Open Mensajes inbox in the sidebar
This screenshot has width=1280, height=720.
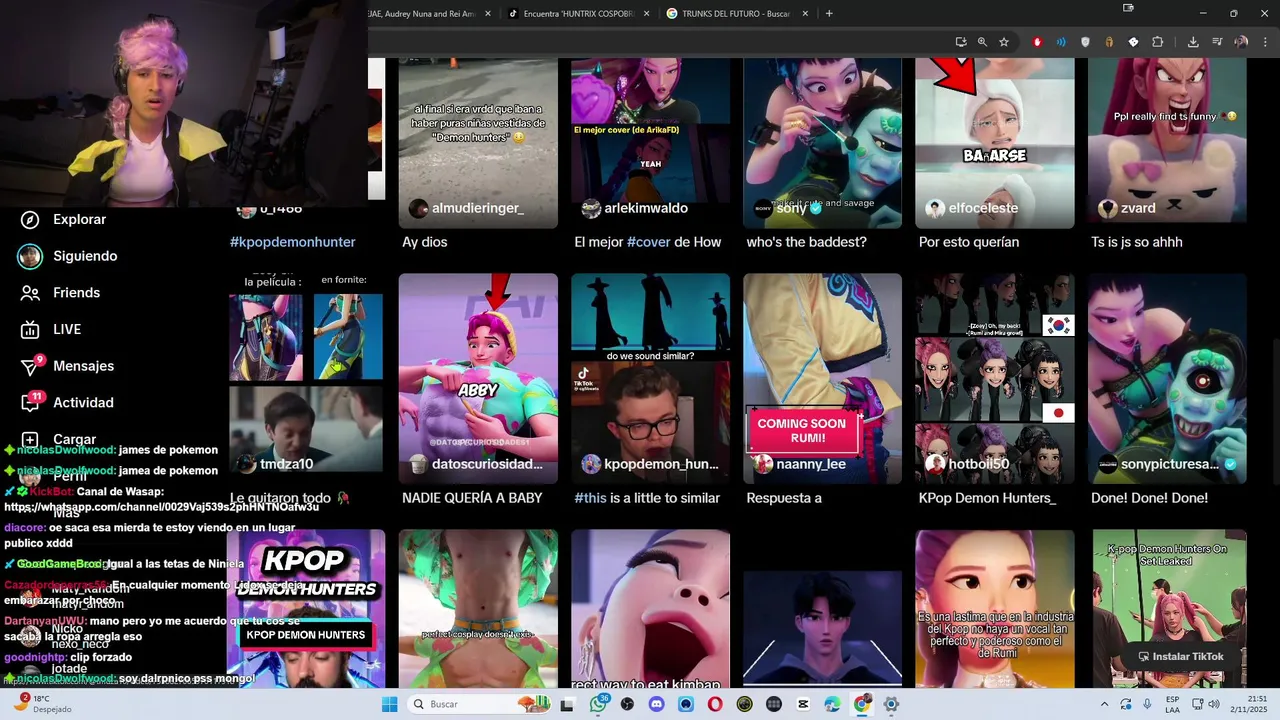pyautogui.click(x=68, y=366)
